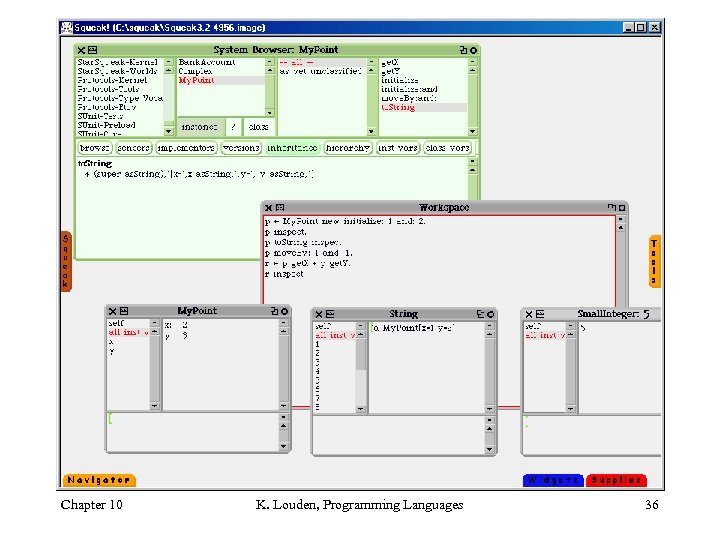Viewport: 720px width, 540px height.
Task: Collapse the System Browser using its title bar icon
Action: (x=463, y=50)
